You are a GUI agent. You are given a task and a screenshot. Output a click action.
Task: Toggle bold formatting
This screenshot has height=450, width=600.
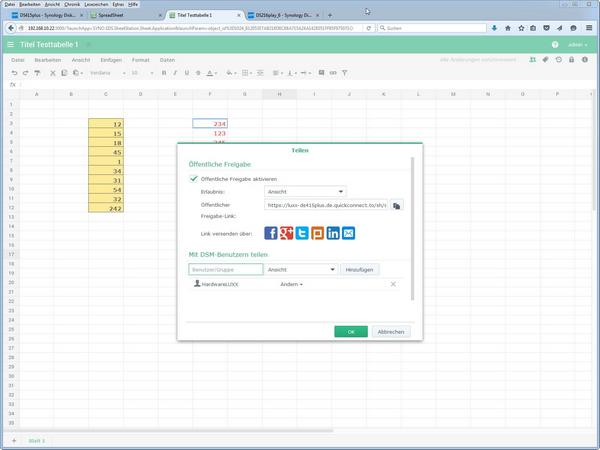[x=164, y=73]
